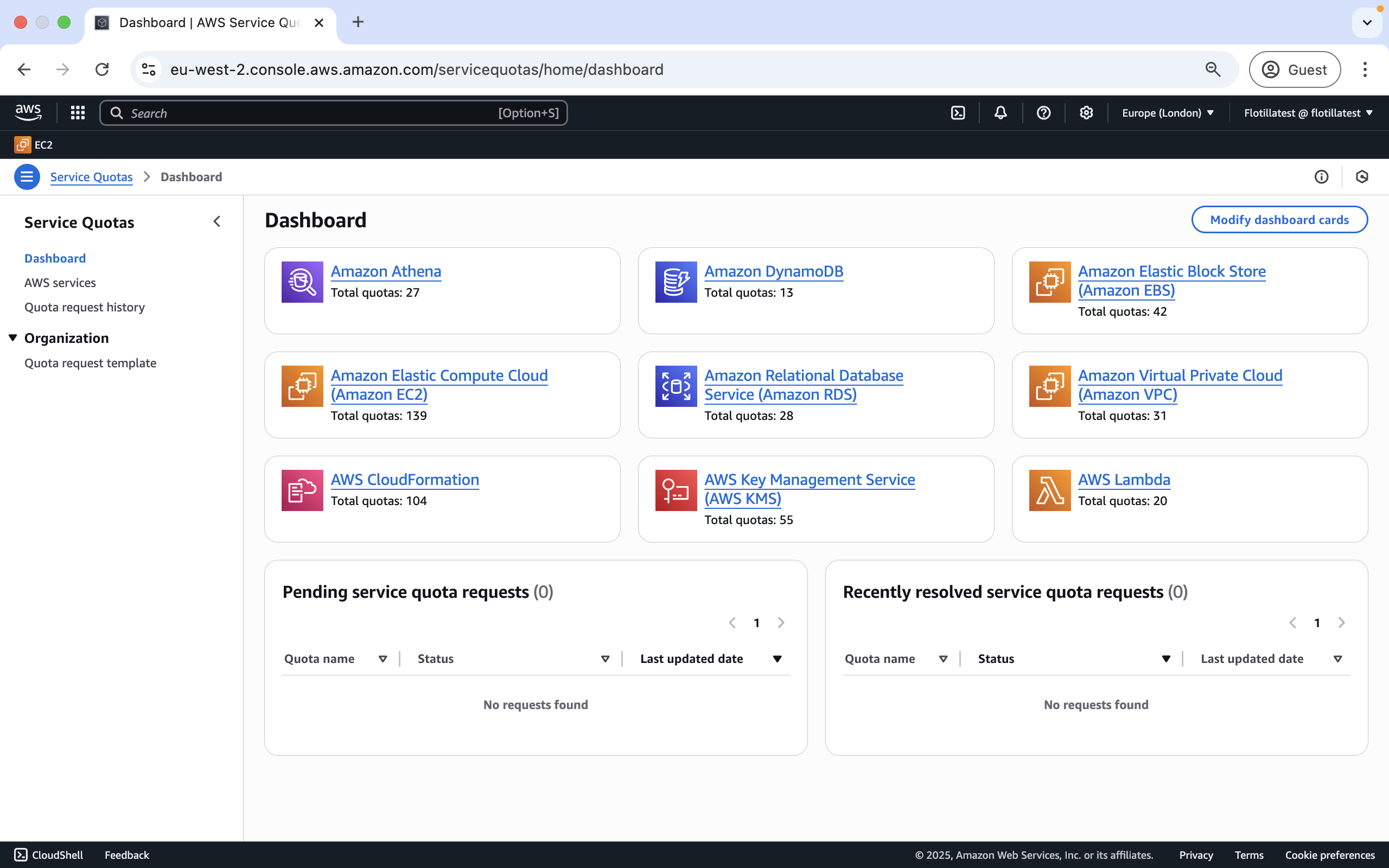Open the notifications bell
The width and height of the screenshot is (1389, 868).
(1001, 113)
